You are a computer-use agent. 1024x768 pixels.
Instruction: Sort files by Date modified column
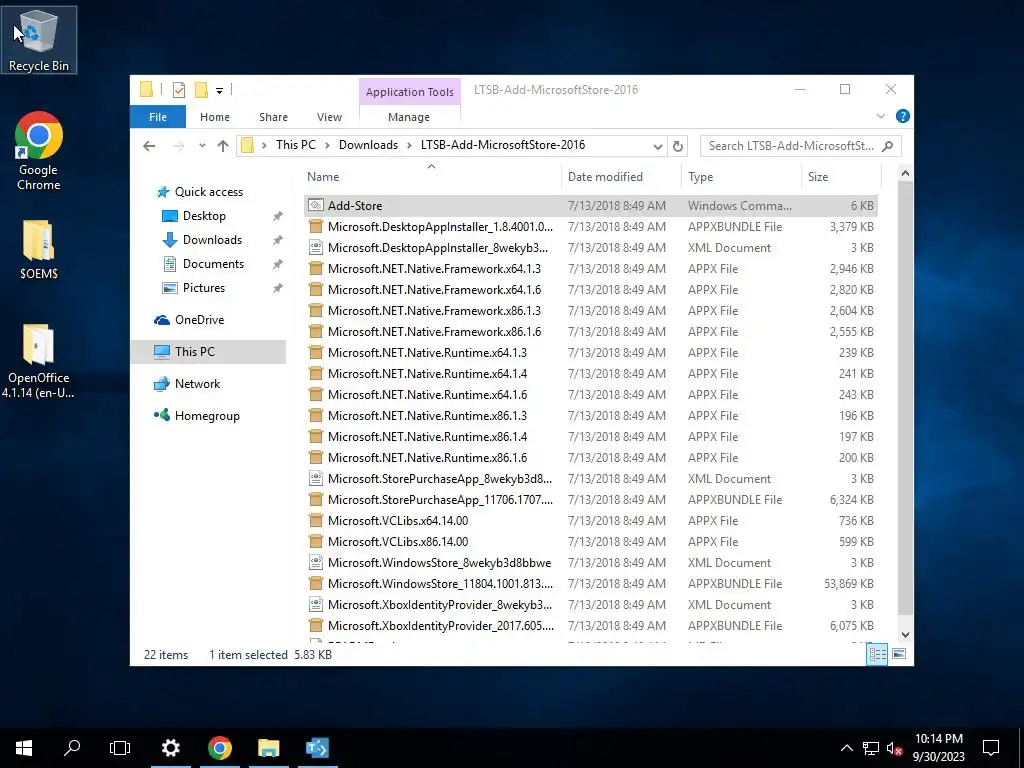(x=620, y=176)
